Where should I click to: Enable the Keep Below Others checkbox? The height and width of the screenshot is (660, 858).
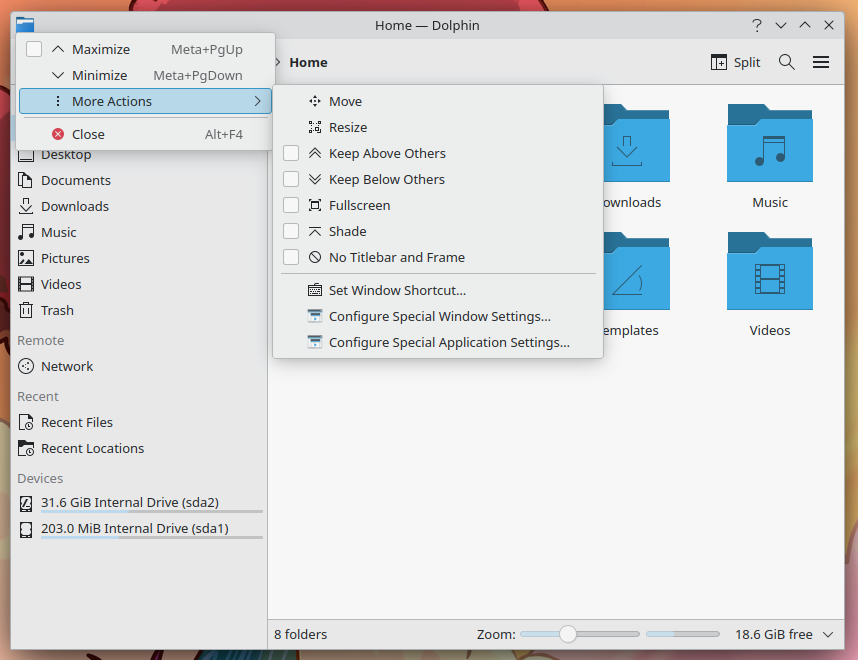click(x=291, y=180)
